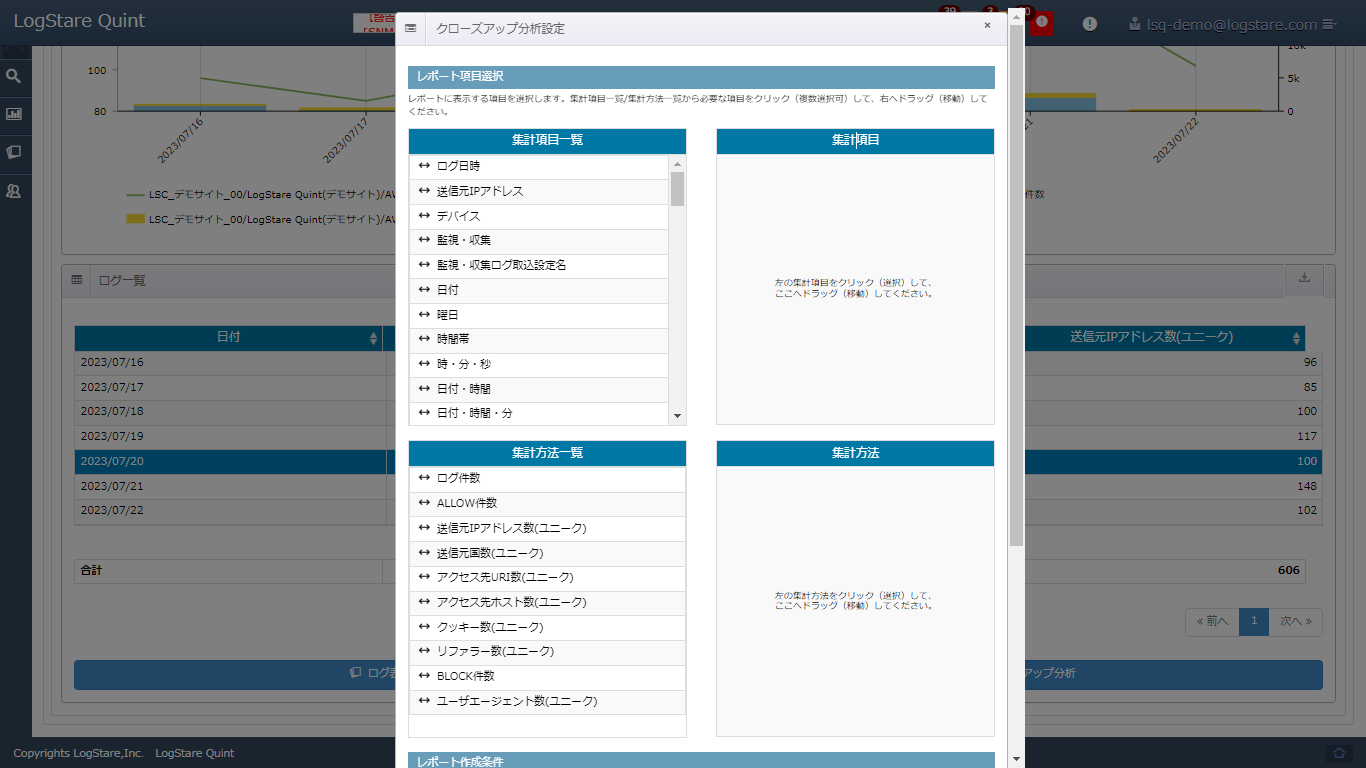Click the drag handle icon for ALLOW件数
The image size is (1366, 768).
[x=424, y=503]
